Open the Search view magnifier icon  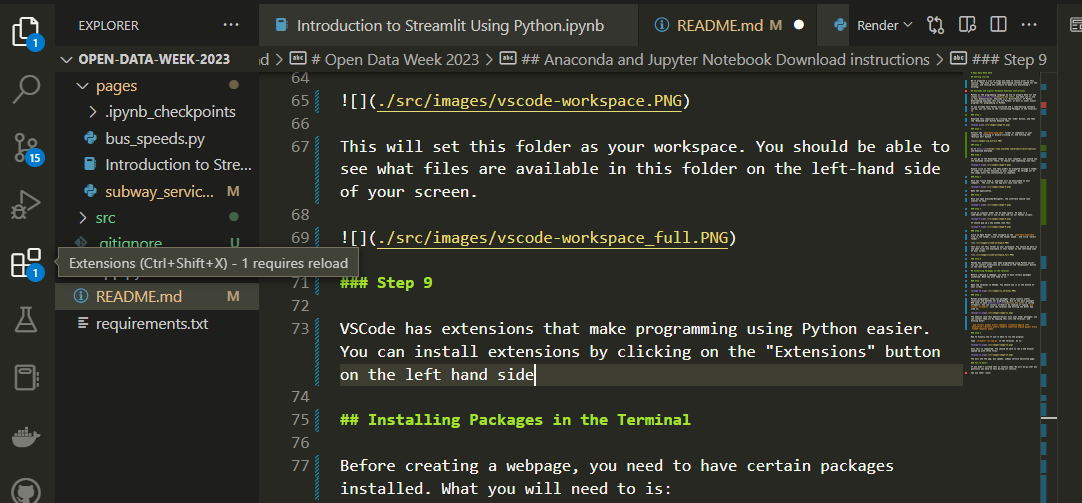[28, 88]
